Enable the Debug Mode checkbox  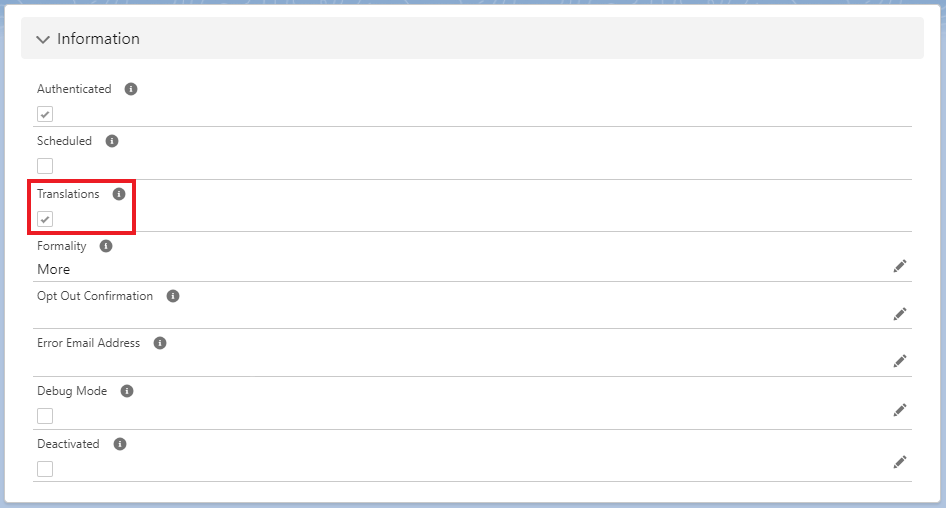tap(45, 416)
